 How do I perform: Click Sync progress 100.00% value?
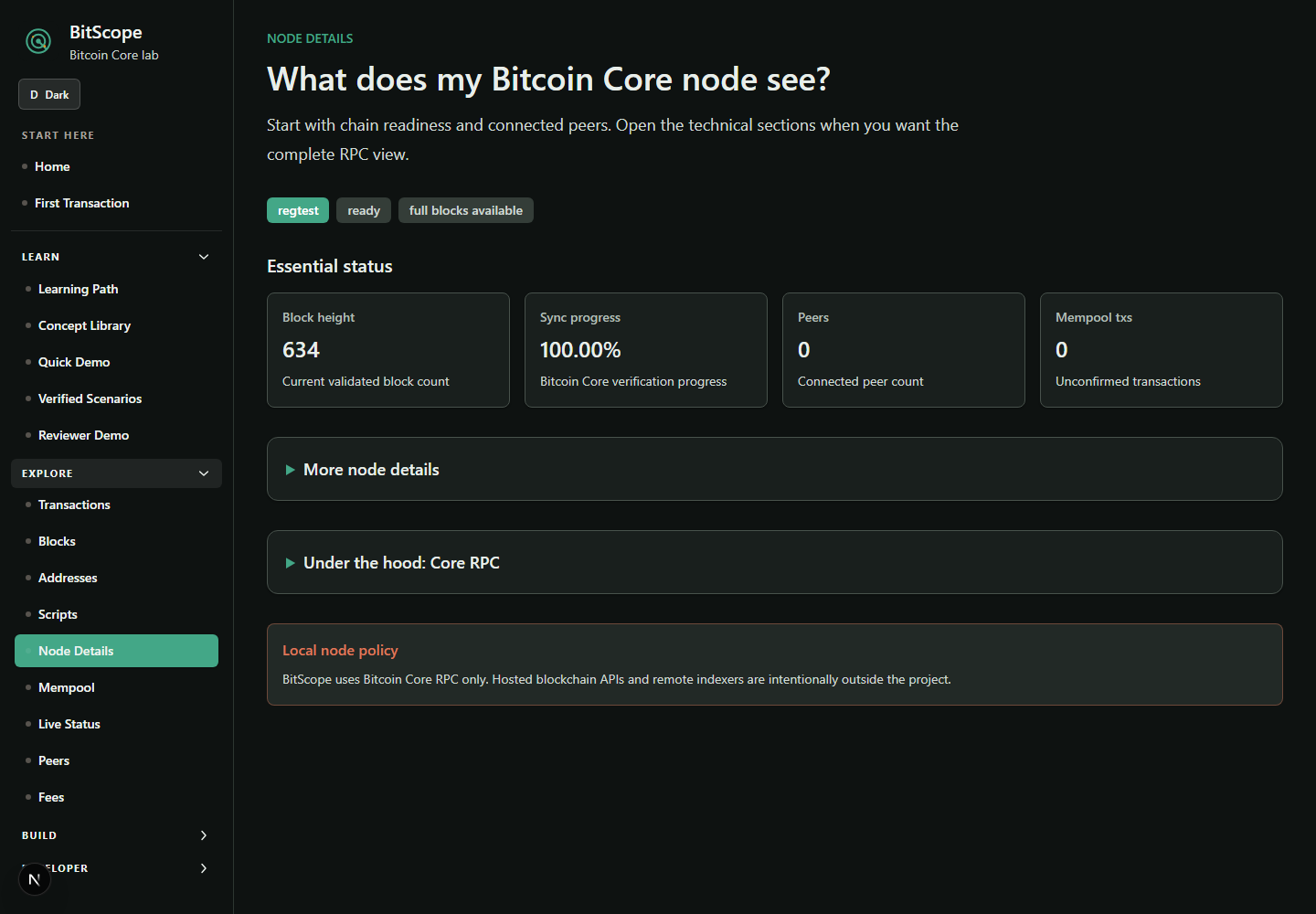(580, 350)
